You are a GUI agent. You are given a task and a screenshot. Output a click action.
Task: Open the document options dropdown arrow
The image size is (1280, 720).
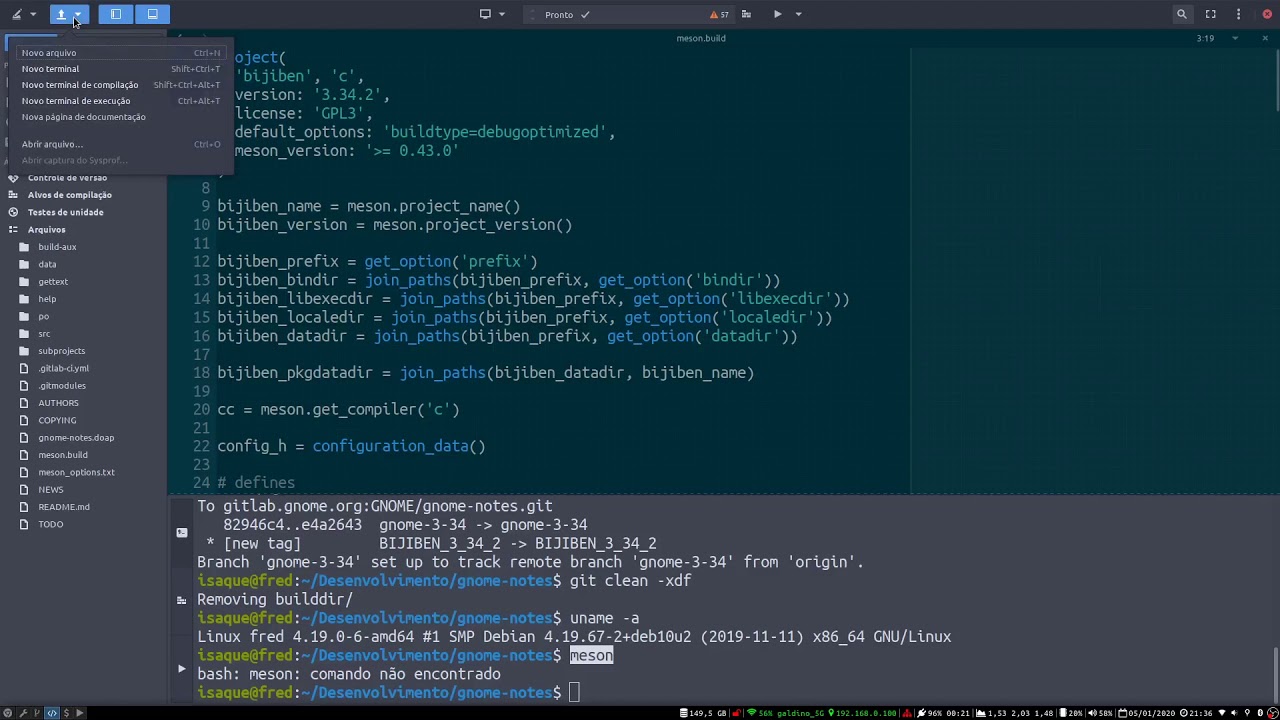[1235, 38]
